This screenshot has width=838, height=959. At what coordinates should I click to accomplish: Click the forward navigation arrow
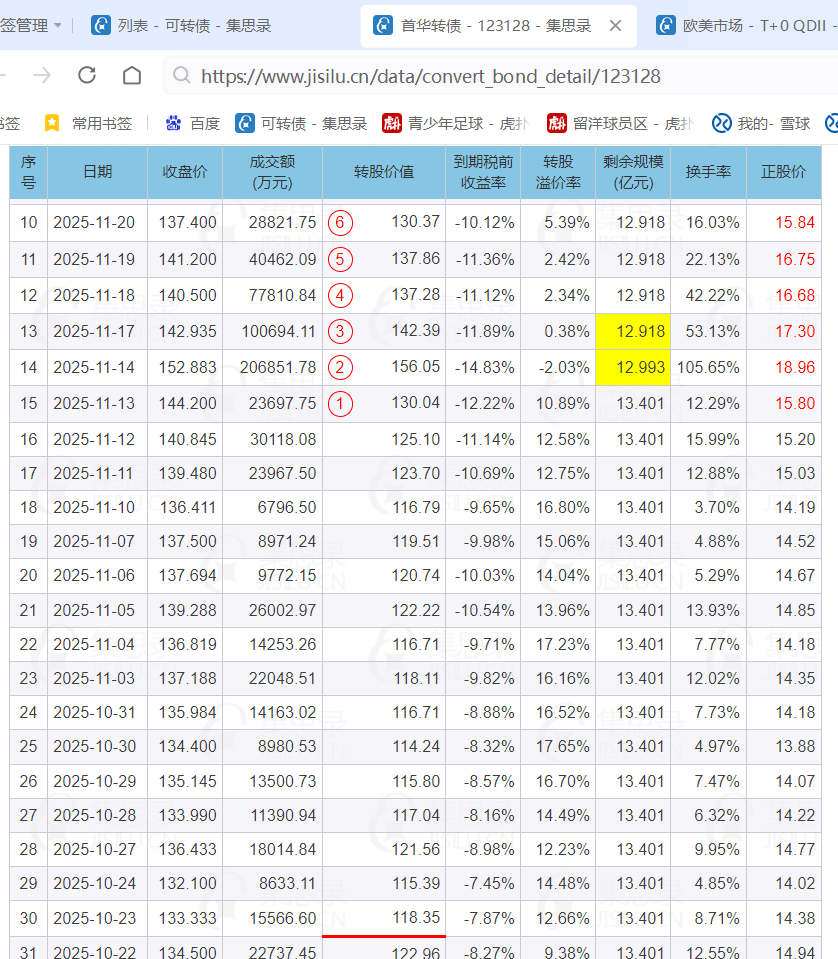41,75
